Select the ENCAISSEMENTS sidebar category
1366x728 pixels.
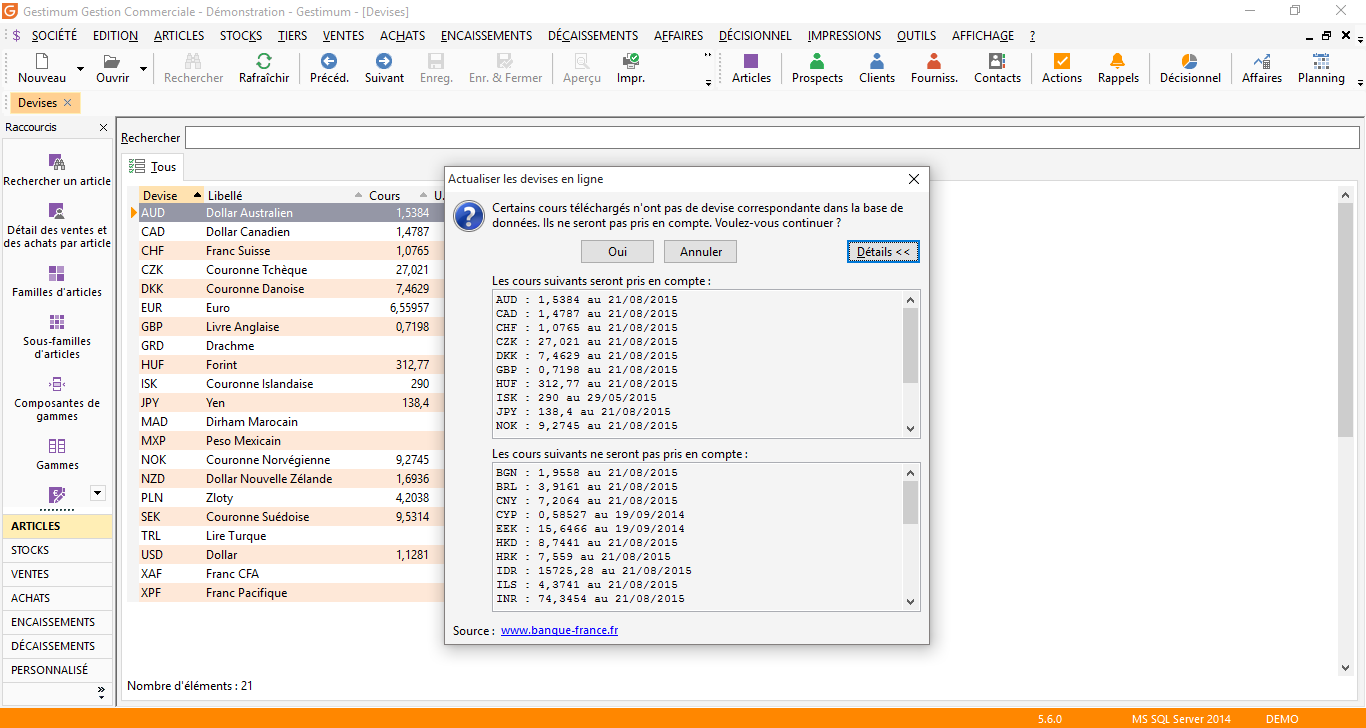point(57,622)
